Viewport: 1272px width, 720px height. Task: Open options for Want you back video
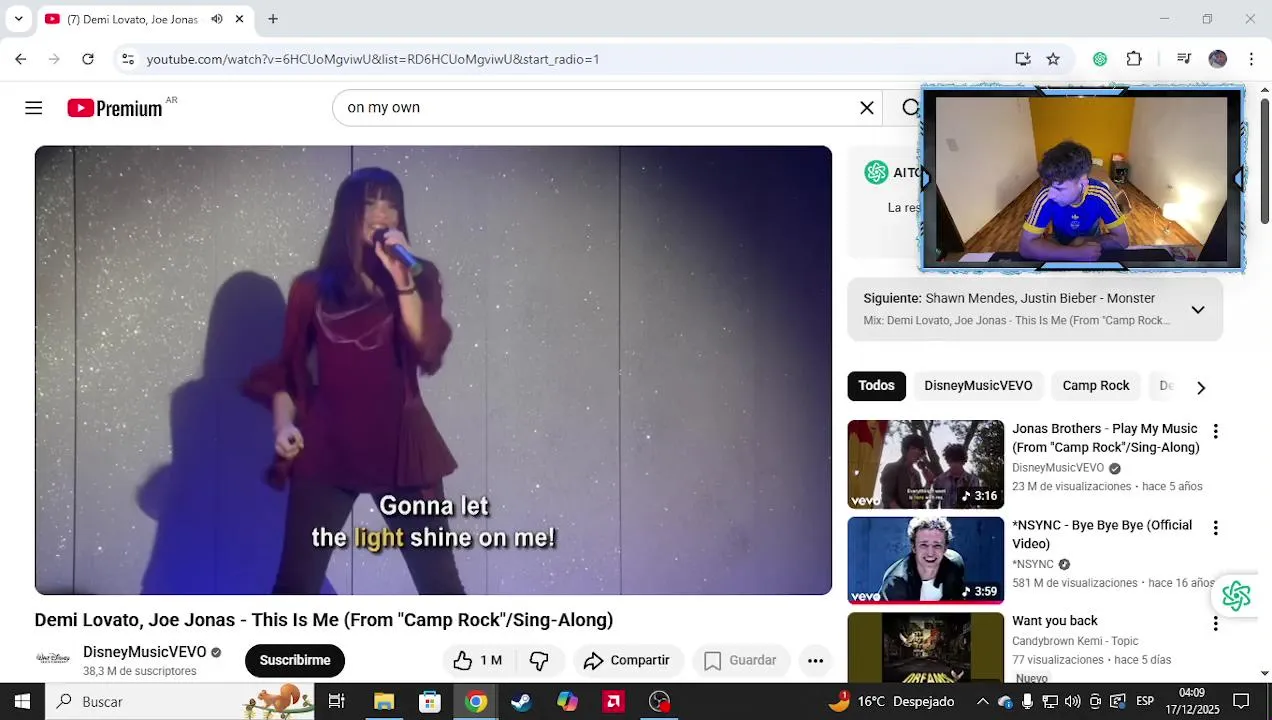1215,624
